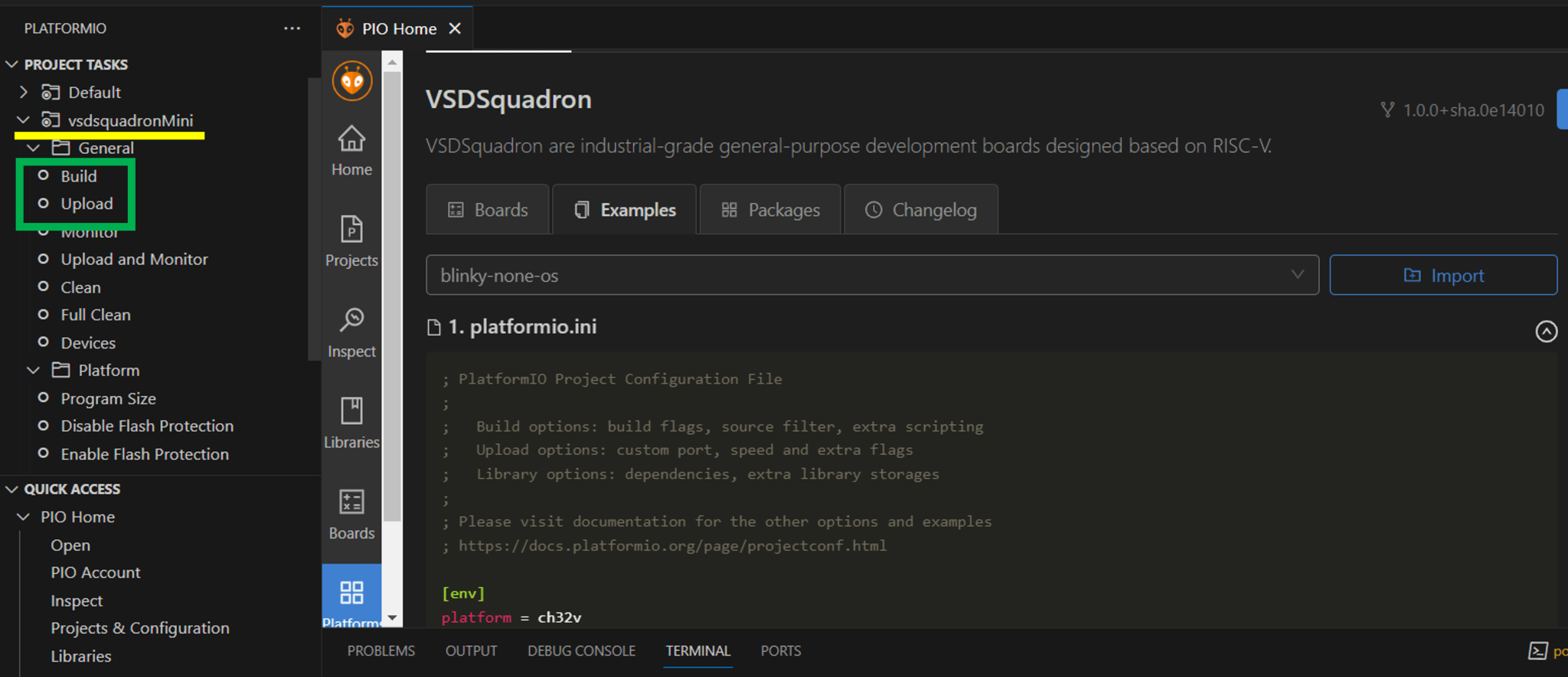
Task: Switch to the Packages tab
Action: [770, 210]
